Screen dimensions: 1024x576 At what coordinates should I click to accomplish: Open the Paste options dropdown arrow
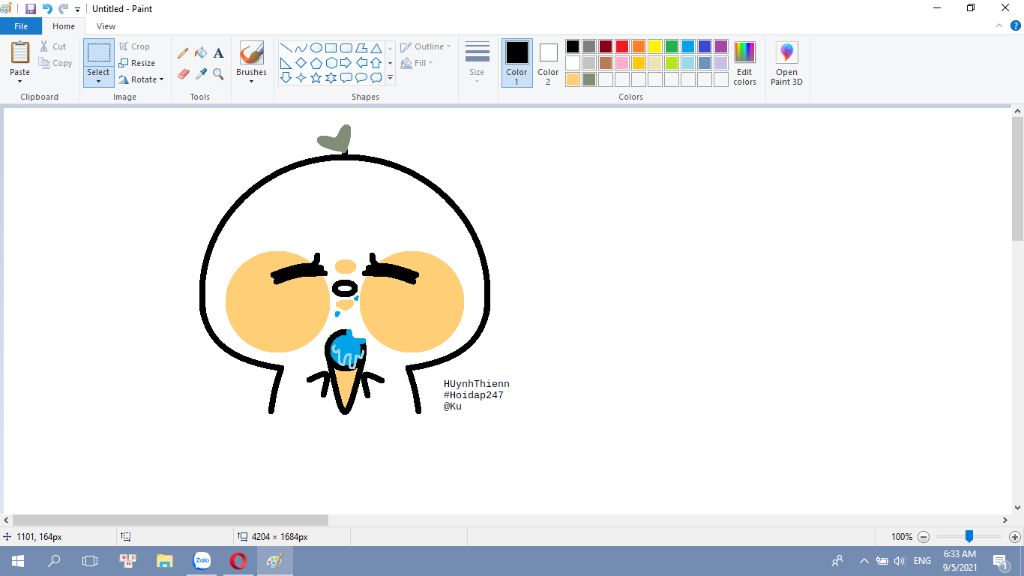tap(20, 82)
